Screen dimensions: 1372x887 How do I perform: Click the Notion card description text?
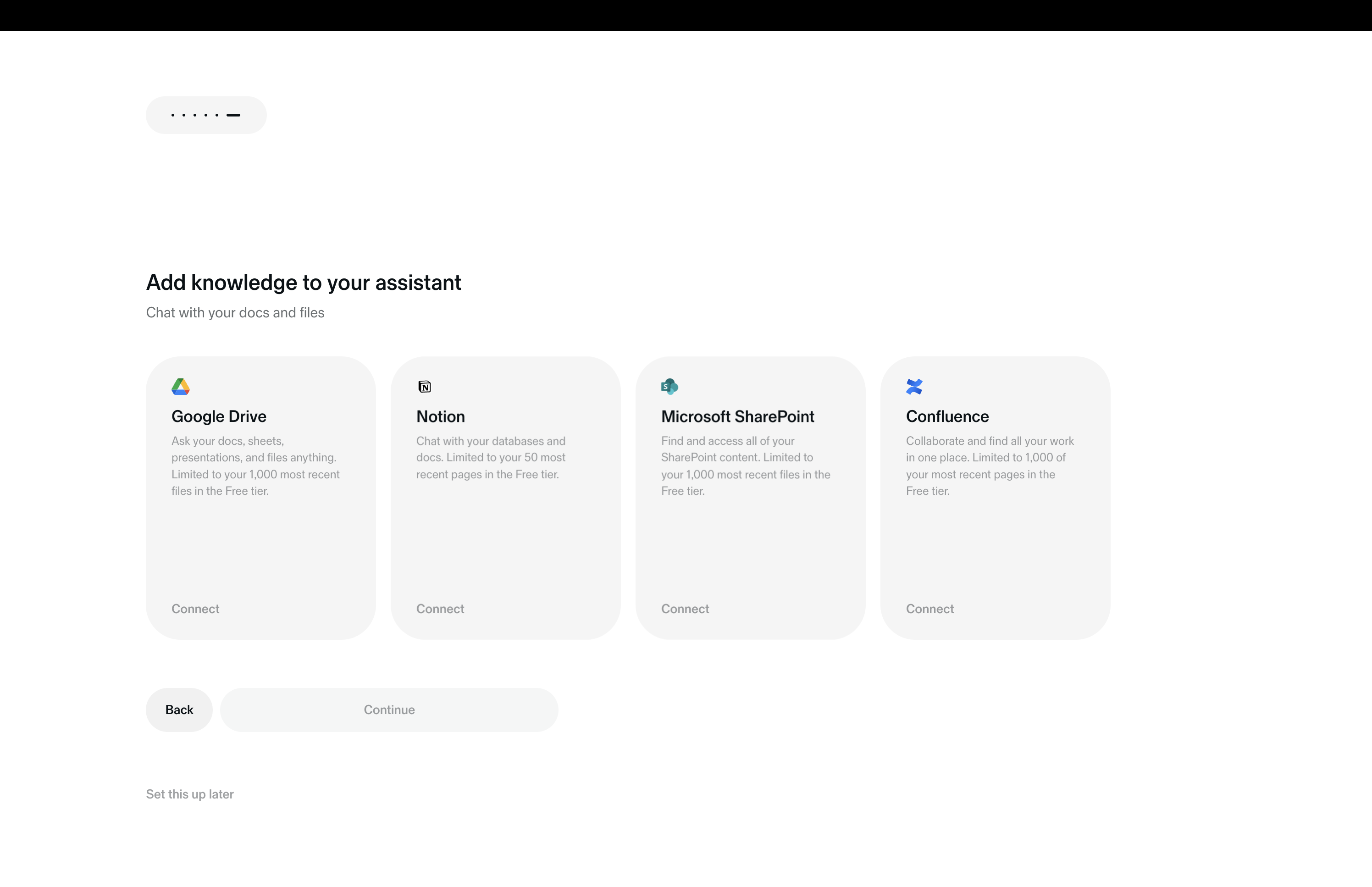[491, 457]
